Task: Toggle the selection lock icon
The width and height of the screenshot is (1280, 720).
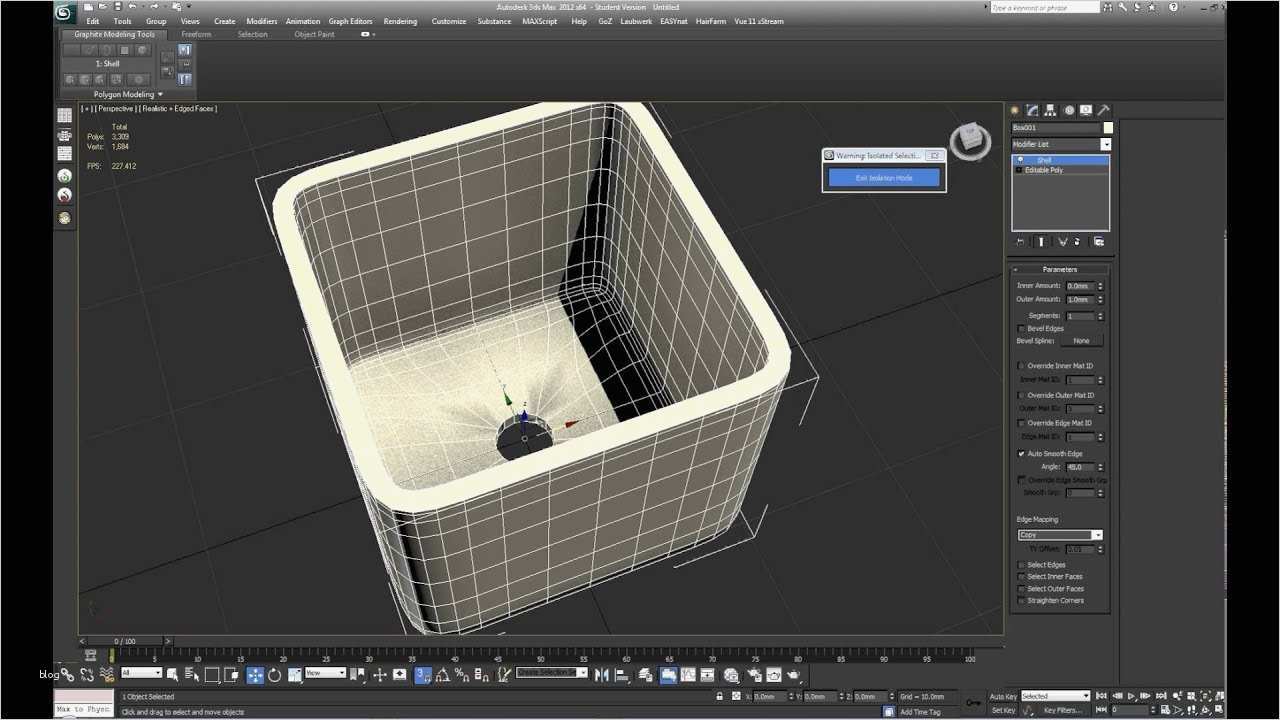Action: (x=718, y=696)
